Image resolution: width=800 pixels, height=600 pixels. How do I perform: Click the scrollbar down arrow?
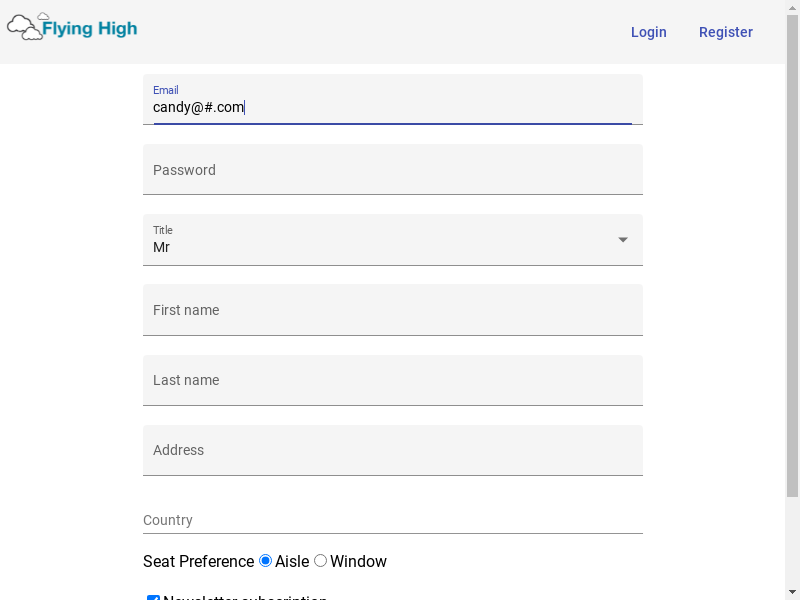tap(792, 593)
